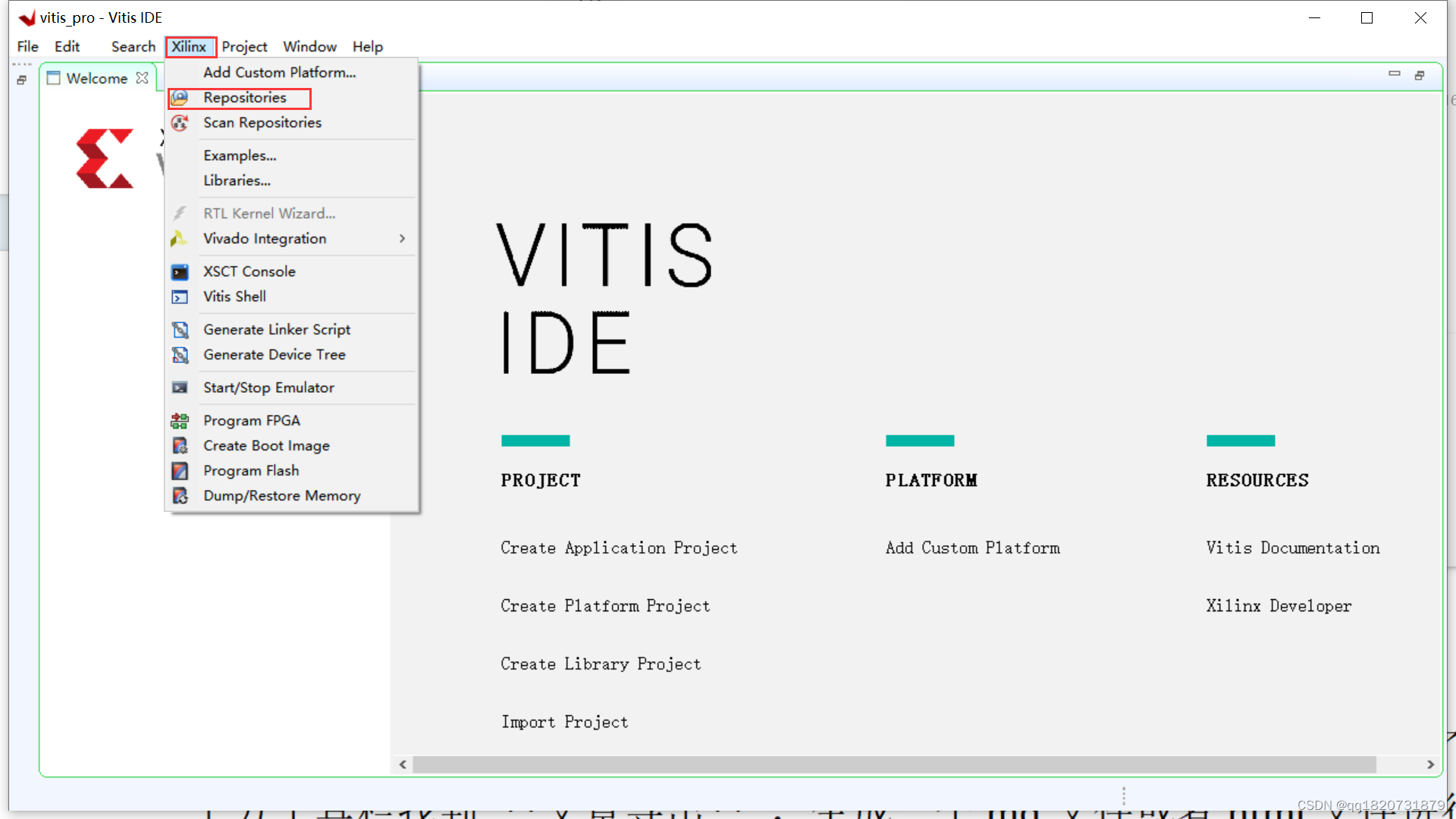Click the Start/Stop Emulator icon
1456x819 pixels.
point(180,388)
